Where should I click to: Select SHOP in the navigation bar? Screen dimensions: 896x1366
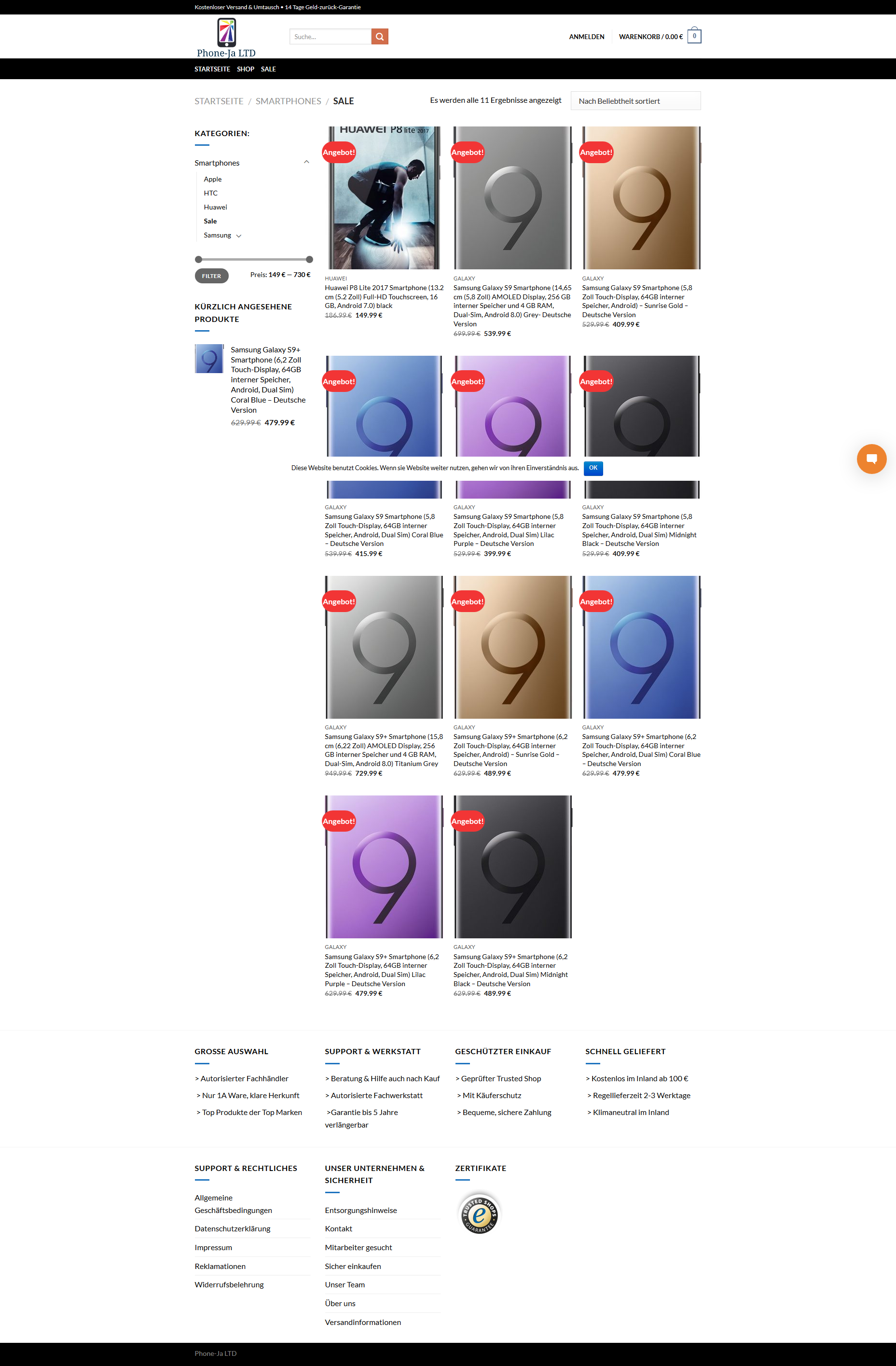point(246,69)
